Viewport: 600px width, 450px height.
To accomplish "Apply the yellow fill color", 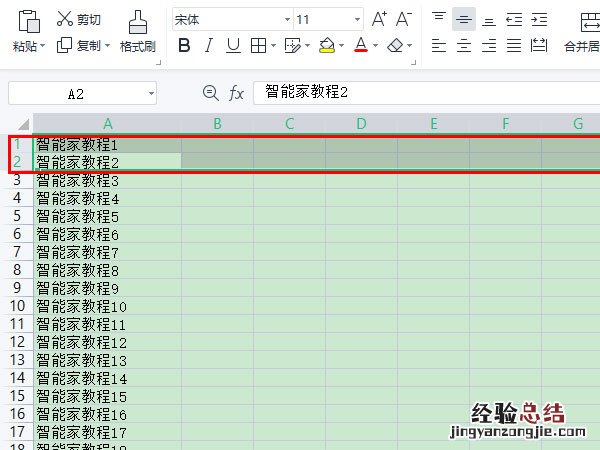I will (x=326, y=45).
